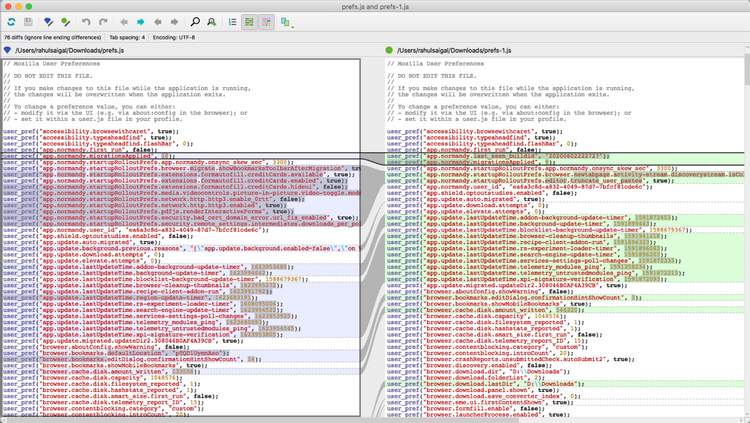Open the comparison method dropdown

click(286, 21)
